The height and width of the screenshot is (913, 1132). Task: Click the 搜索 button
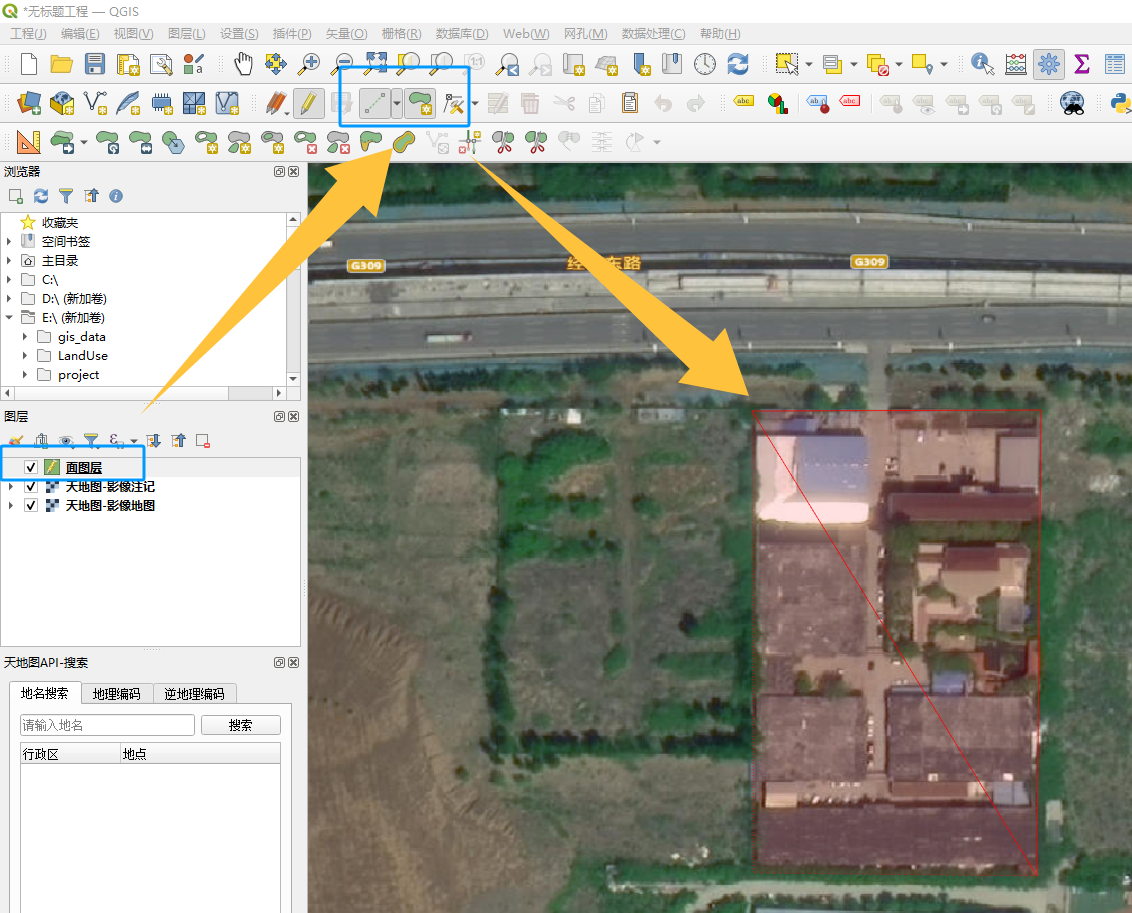pyautogui.click(x=240, y=725)
